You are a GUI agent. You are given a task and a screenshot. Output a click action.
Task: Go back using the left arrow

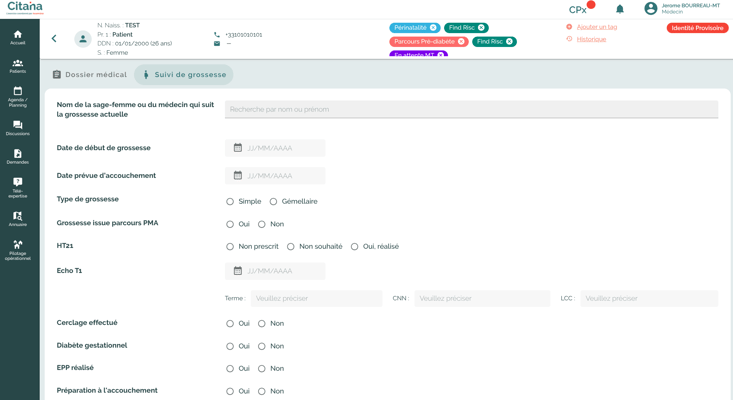pyautogui.click(x=54, y=39)
